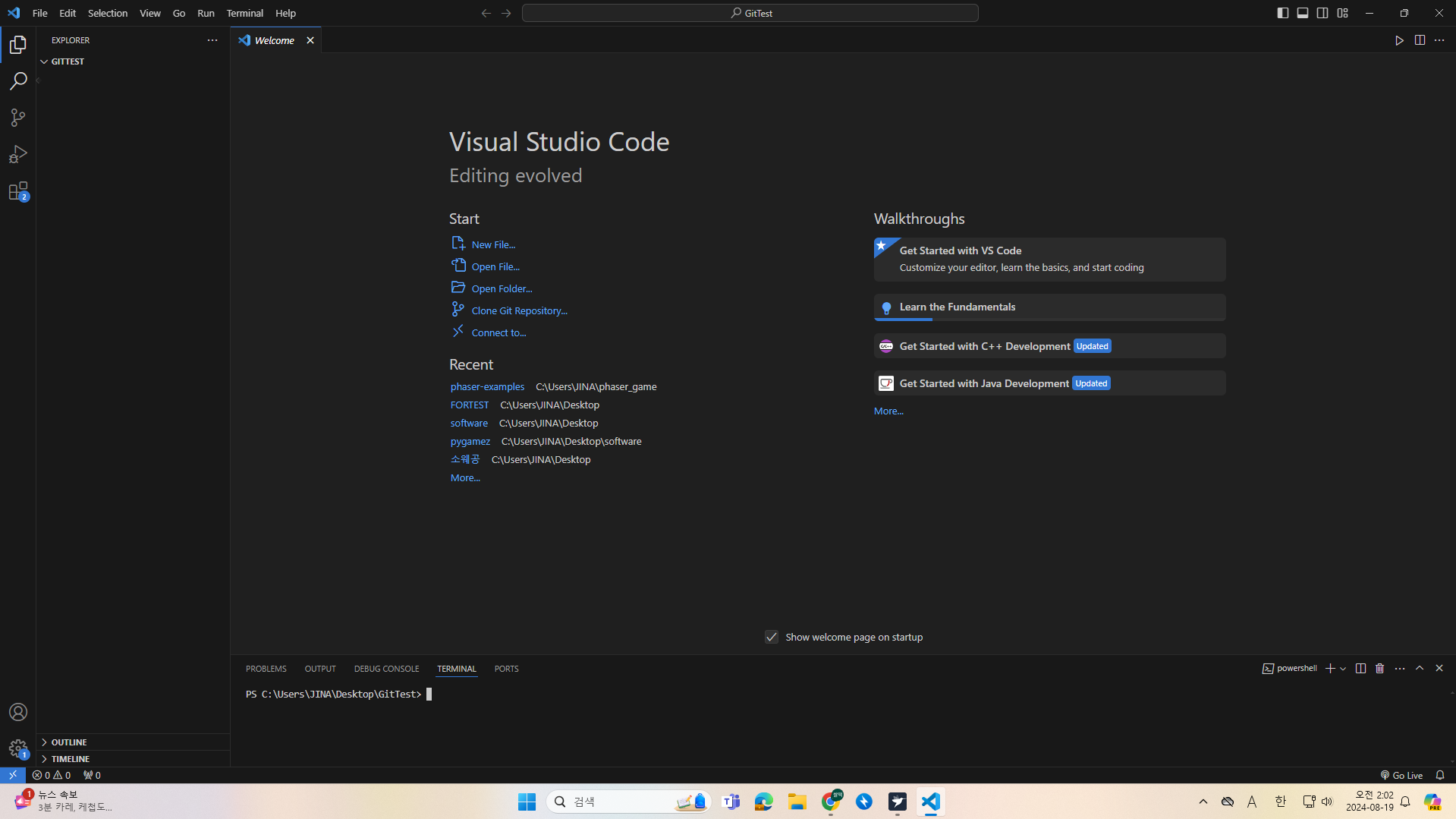Expand the OUTLINE section

click(x=69, y=742)
